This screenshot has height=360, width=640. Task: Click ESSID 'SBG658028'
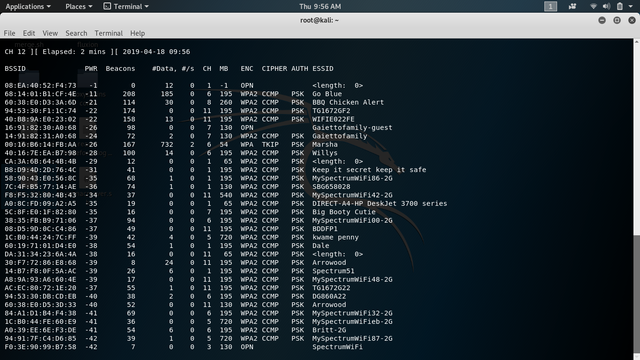(x=331, y=187)
